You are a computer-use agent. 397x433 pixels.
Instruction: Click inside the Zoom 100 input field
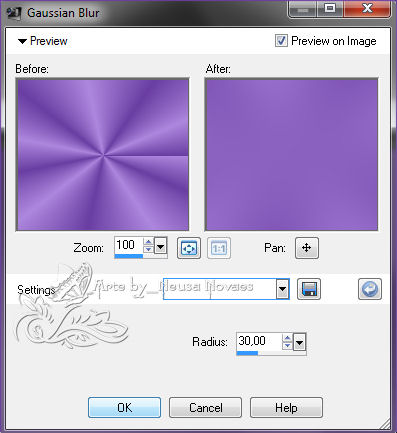(x=129, y=245)
